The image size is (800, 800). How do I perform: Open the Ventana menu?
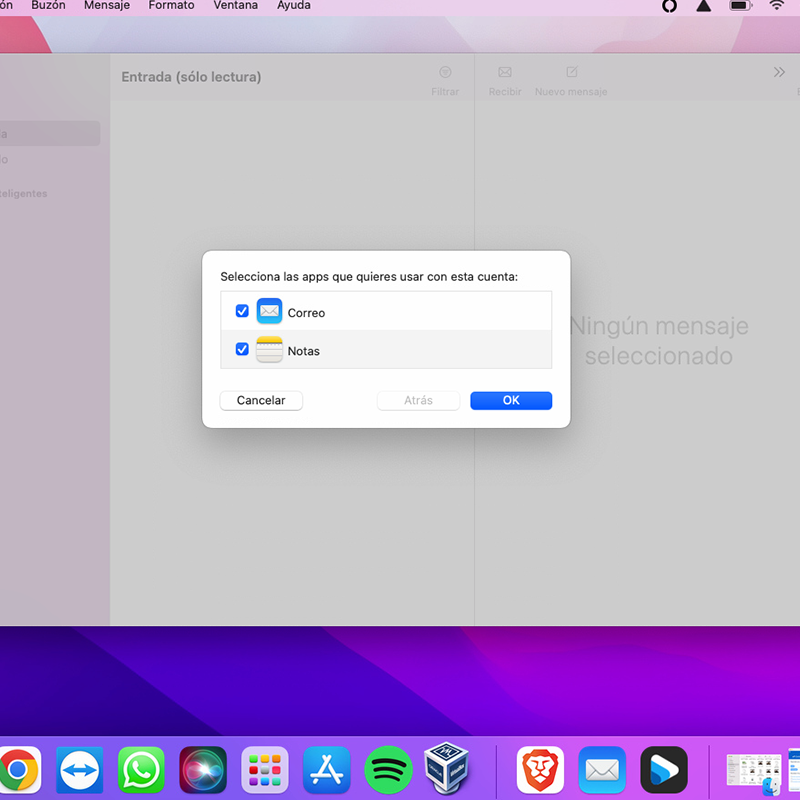coord(235,6)
